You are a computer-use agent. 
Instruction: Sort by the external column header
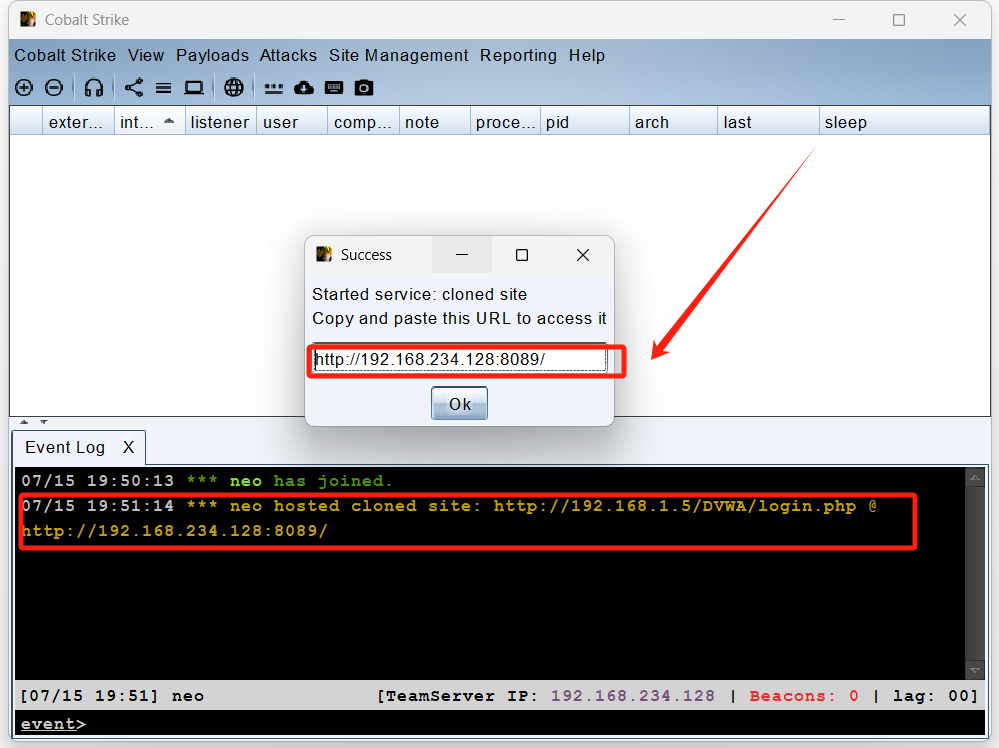click(78, 122)
